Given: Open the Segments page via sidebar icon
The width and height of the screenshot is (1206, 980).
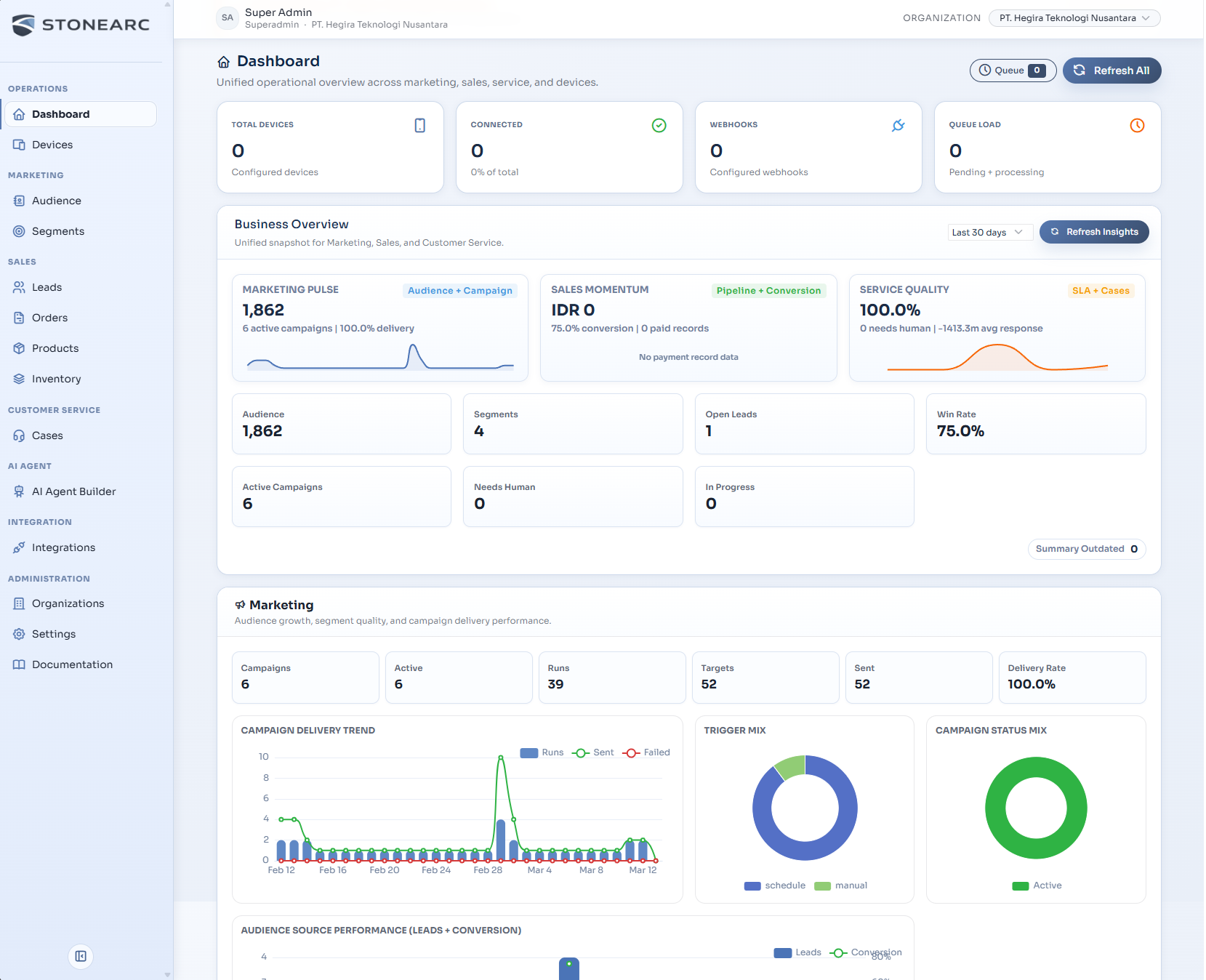Looking at the screenshot, I should pyautogui.click(x=20, y=231).
